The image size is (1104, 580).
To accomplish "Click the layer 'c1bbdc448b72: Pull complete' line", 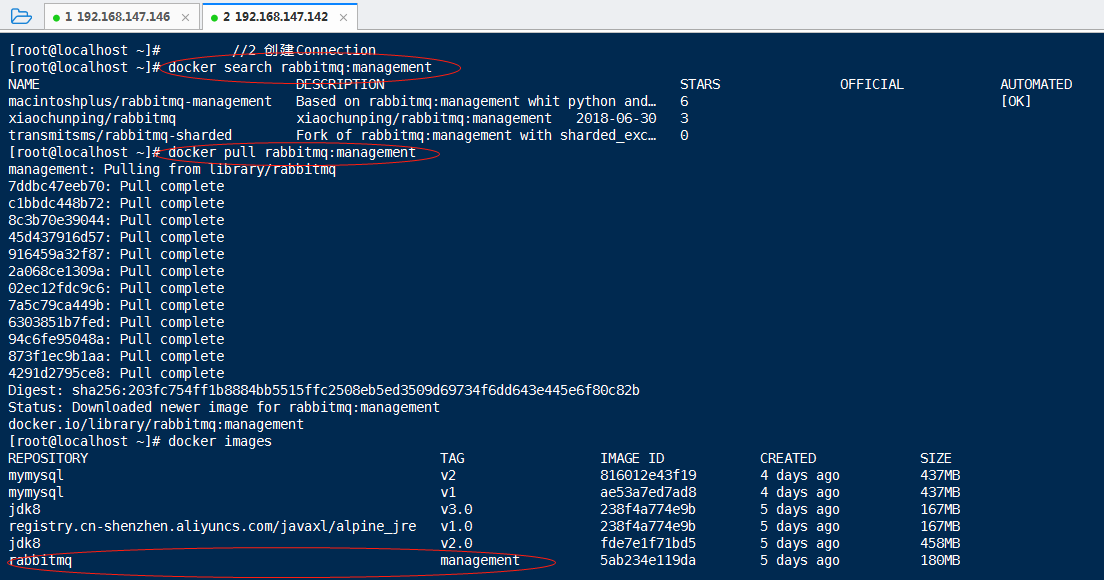I will (116, 203).
